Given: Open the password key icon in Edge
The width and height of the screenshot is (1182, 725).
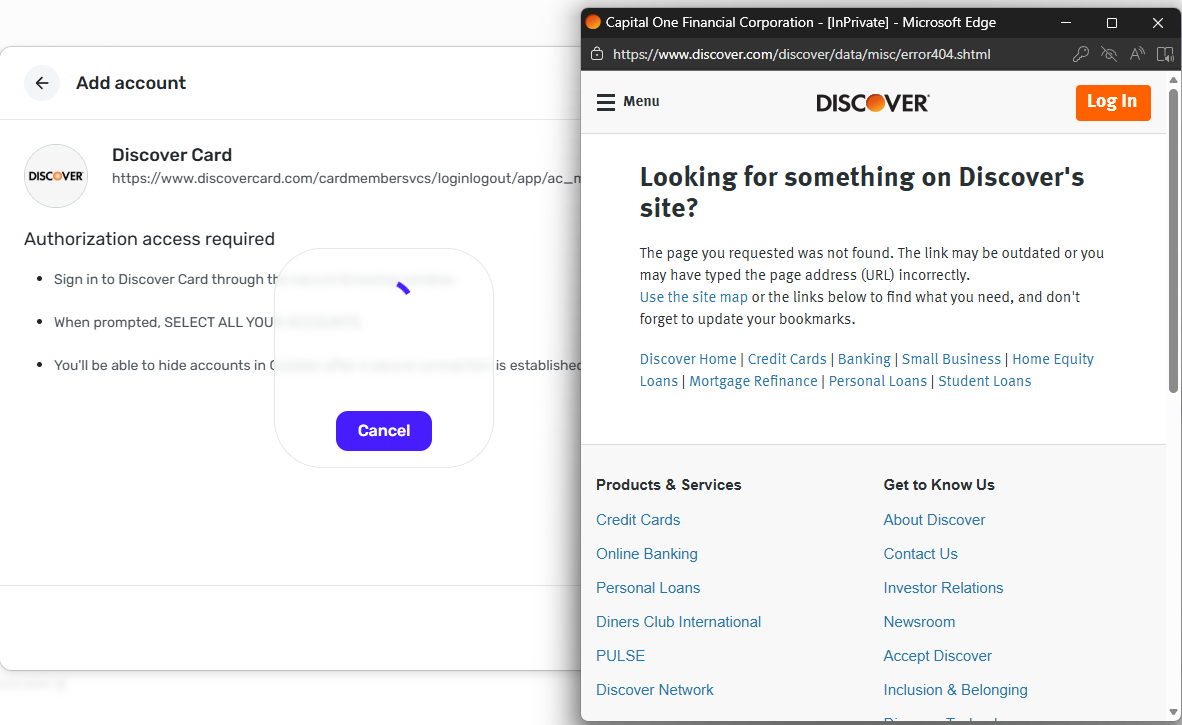Looking at the screenshot, I should [1080, 54].
